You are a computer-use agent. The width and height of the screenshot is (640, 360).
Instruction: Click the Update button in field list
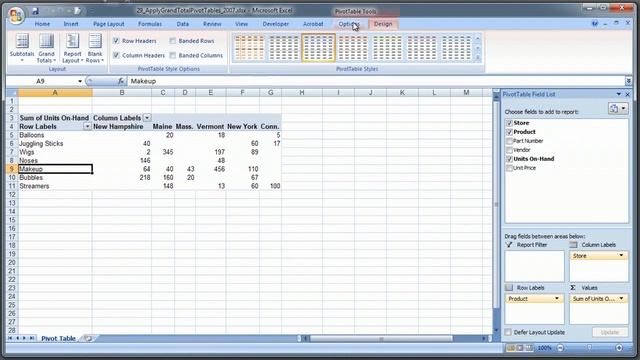click(610, 332)
